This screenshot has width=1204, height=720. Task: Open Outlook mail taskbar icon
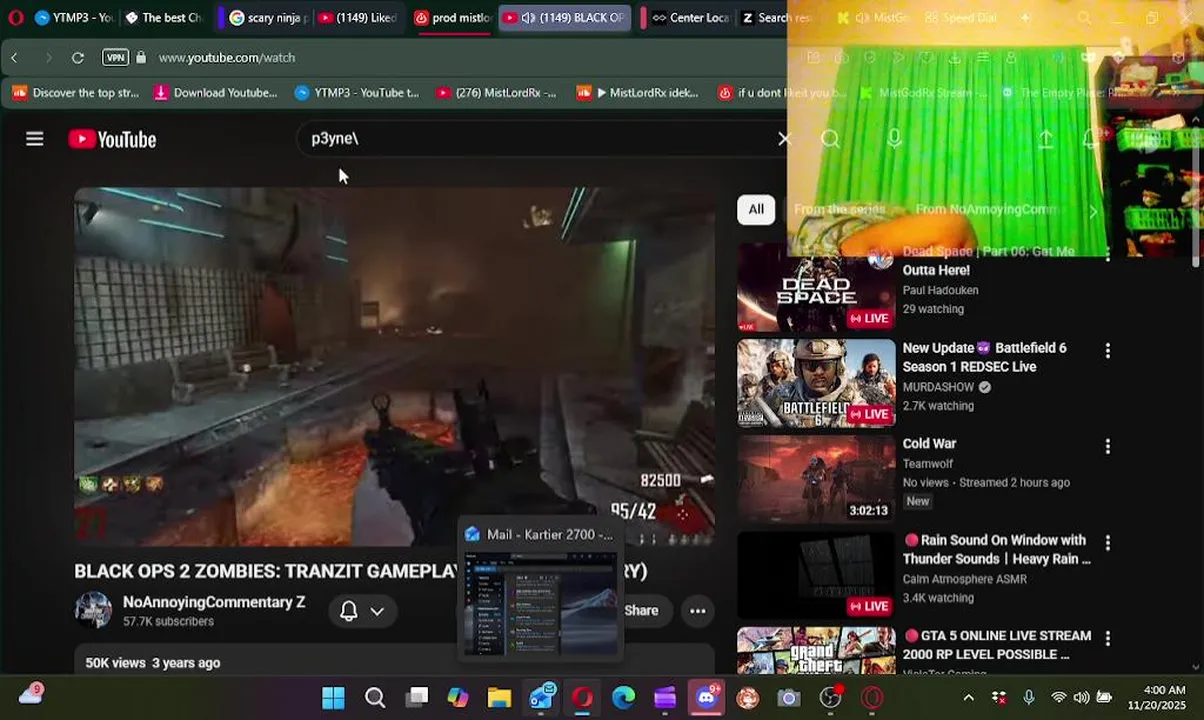[x=541, y=697]
